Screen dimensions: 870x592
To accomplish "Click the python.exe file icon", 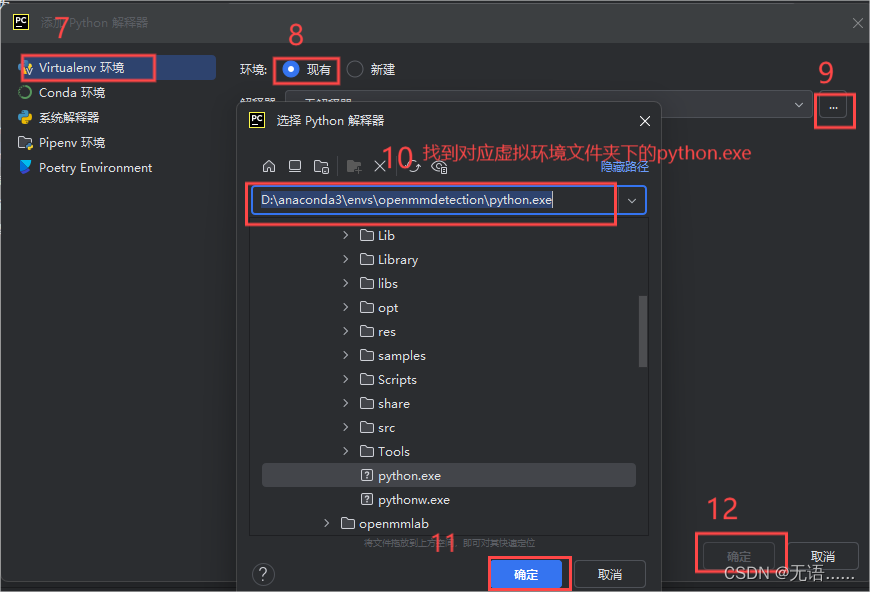I will coord(367,475).
